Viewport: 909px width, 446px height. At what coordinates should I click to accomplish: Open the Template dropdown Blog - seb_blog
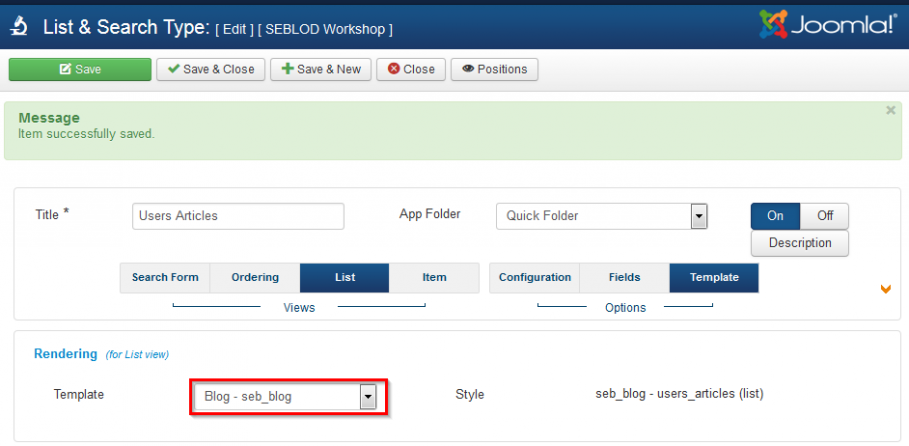click(286, 397)
